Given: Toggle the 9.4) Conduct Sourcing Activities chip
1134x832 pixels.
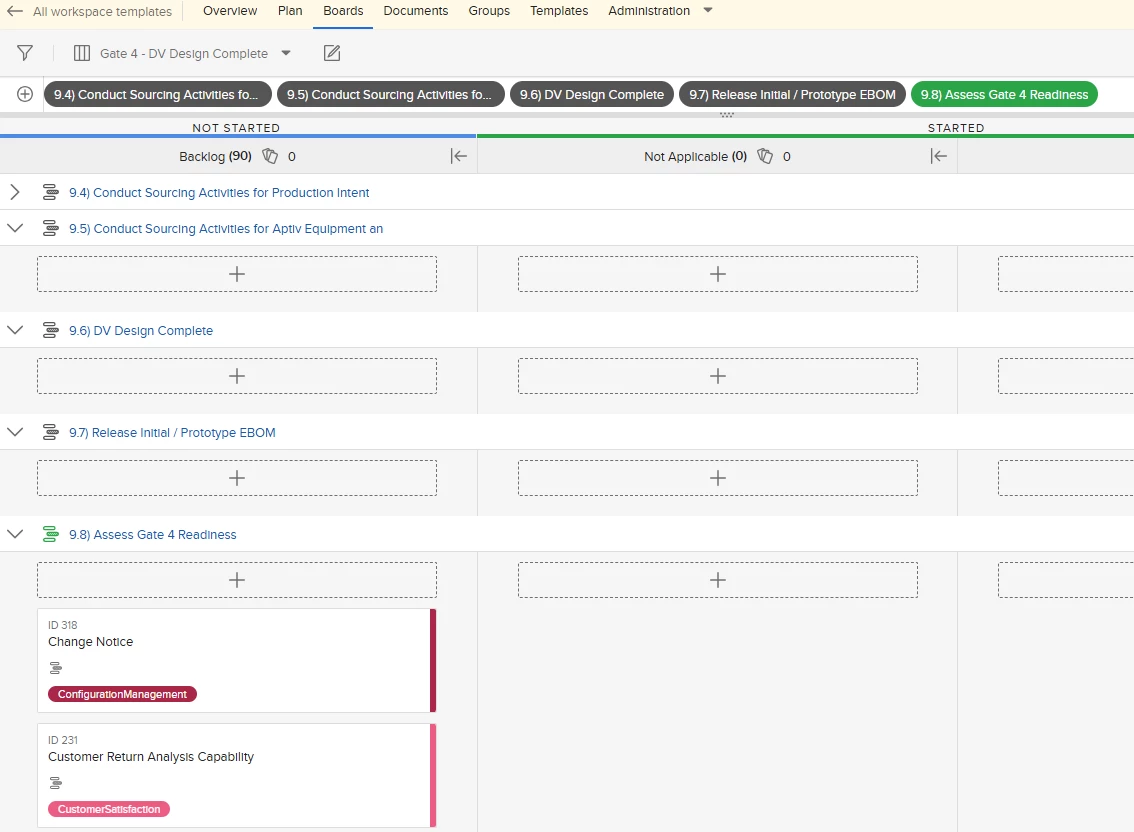Looking at the screenshot, I should coord(158,94).
